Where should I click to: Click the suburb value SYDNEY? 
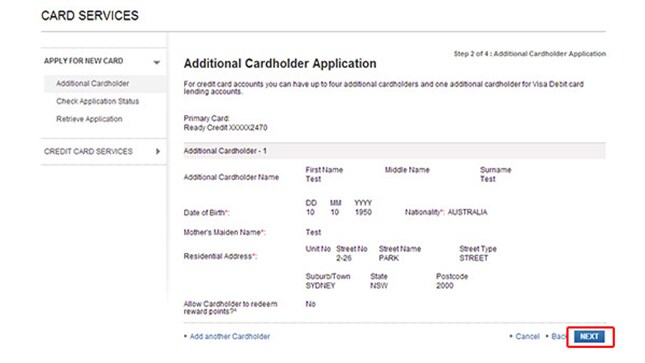tap(320, 286)
